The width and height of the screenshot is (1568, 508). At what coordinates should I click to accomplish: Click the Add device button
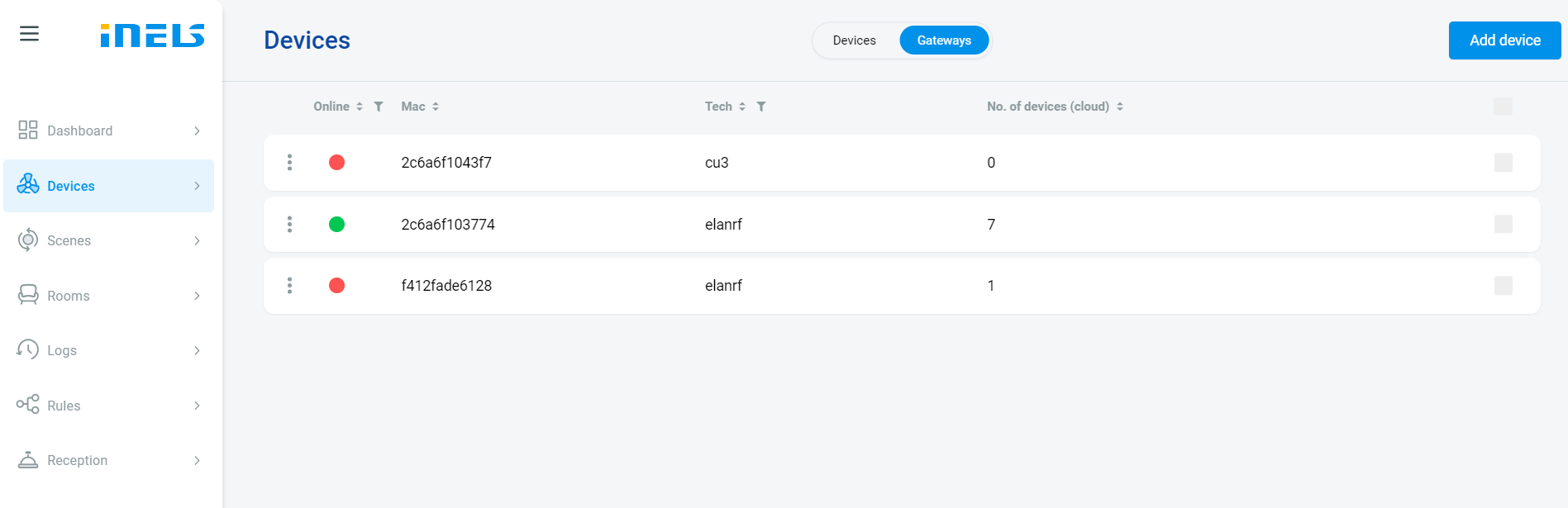coord(1504,40)
